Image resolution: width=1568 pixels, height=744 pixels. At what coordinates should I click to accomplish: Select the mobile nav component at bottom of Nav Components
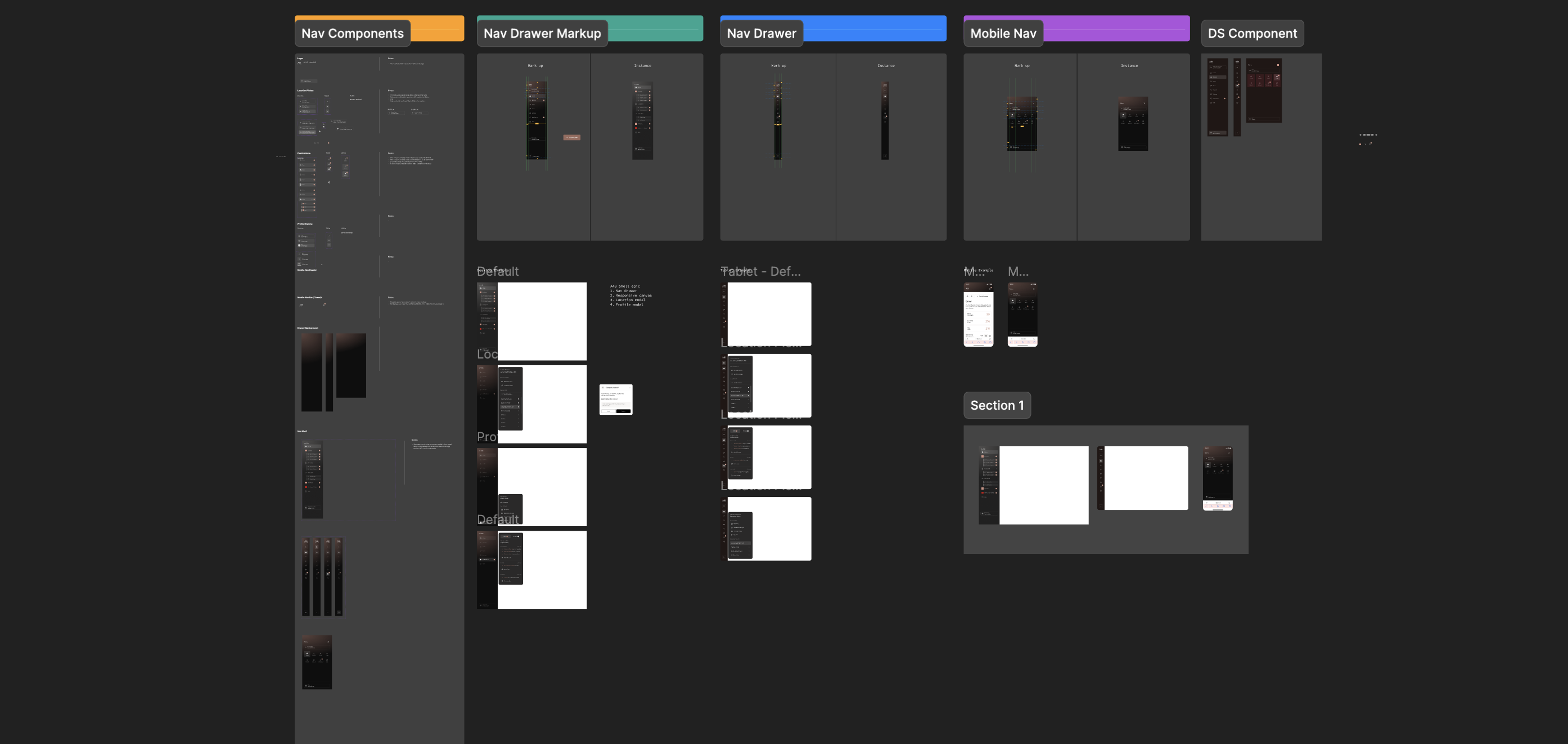[317, 662]
